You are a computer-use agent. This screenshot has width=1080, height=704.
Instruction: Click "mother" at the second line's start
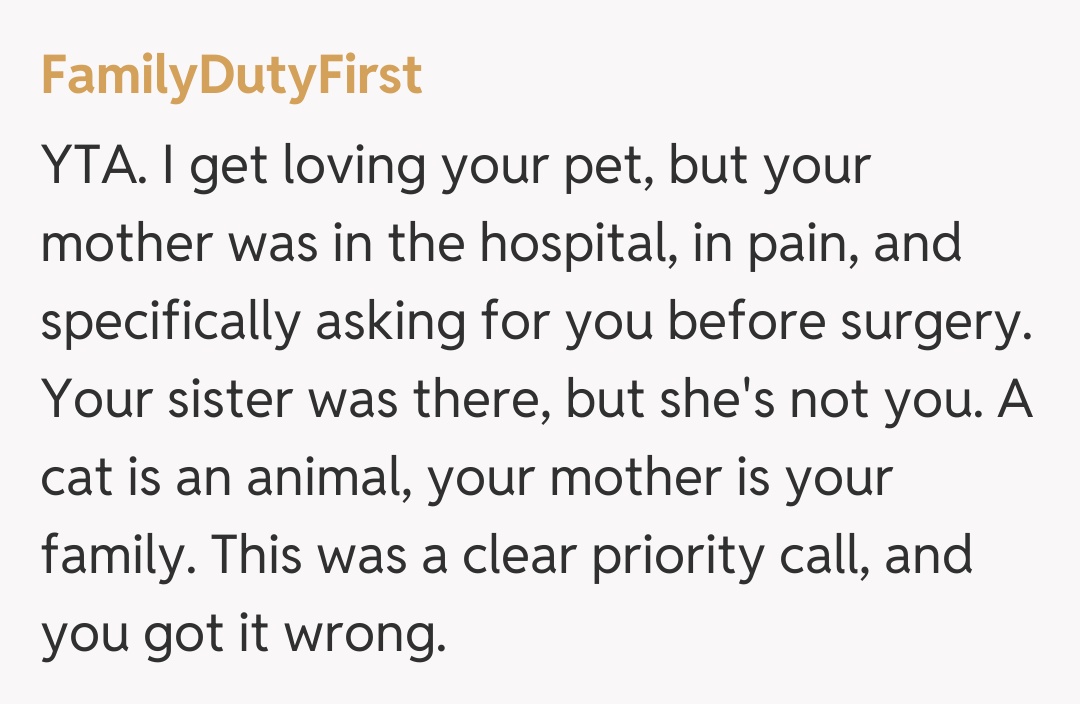click(126, 245)
